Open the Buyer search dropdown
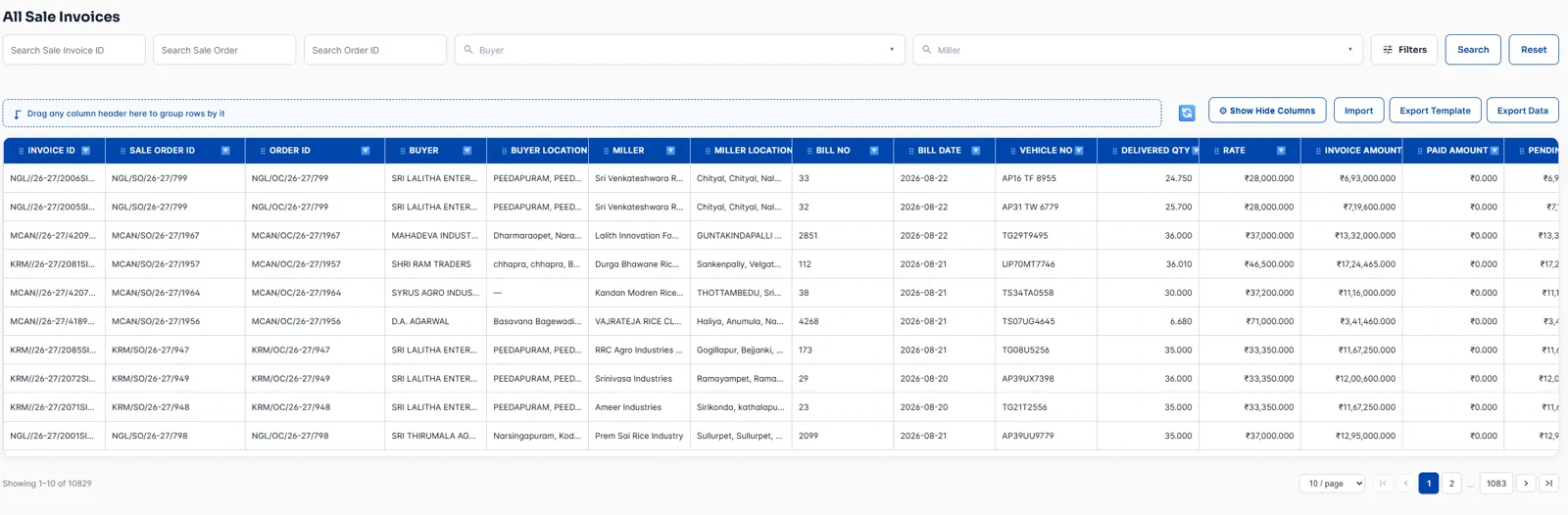The image size is (1568, 515). coord(679,50)
